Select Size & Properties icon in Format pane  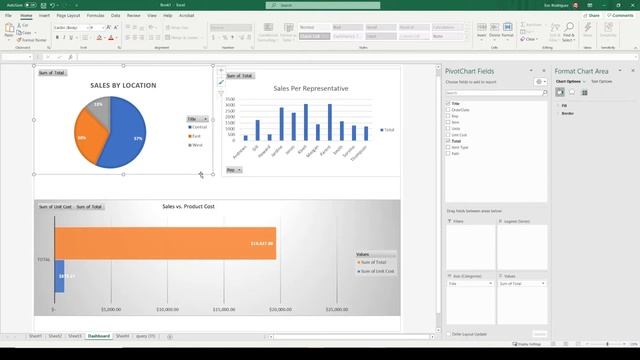pyautogui.click(x=584, y=93)
